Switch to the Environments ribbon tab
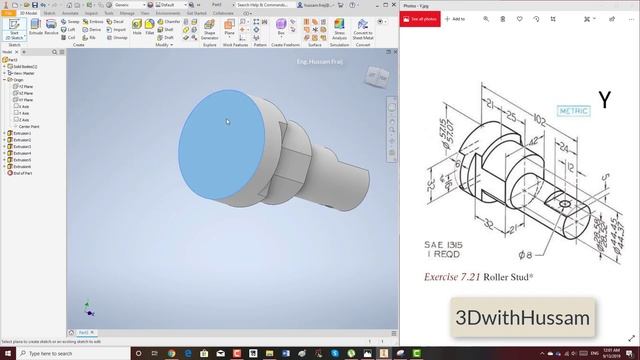The image size is (640, 360). tap(168, 13)
